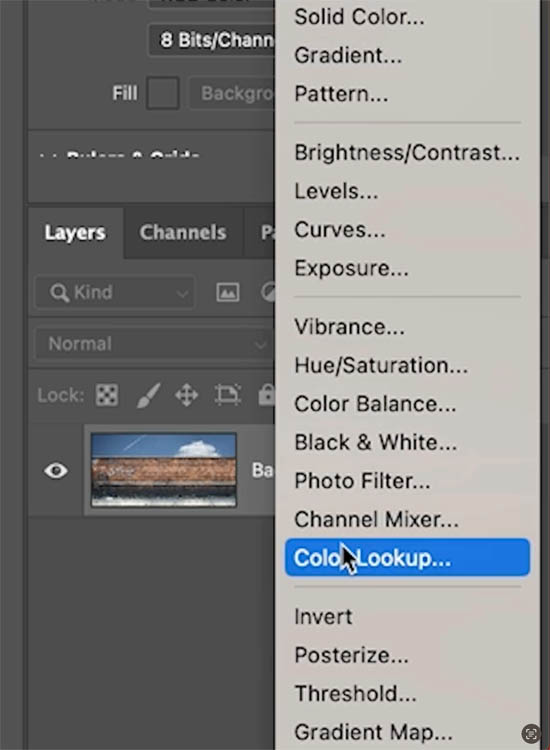Choose Color Lookup from the menu

[x=407, y=558]
